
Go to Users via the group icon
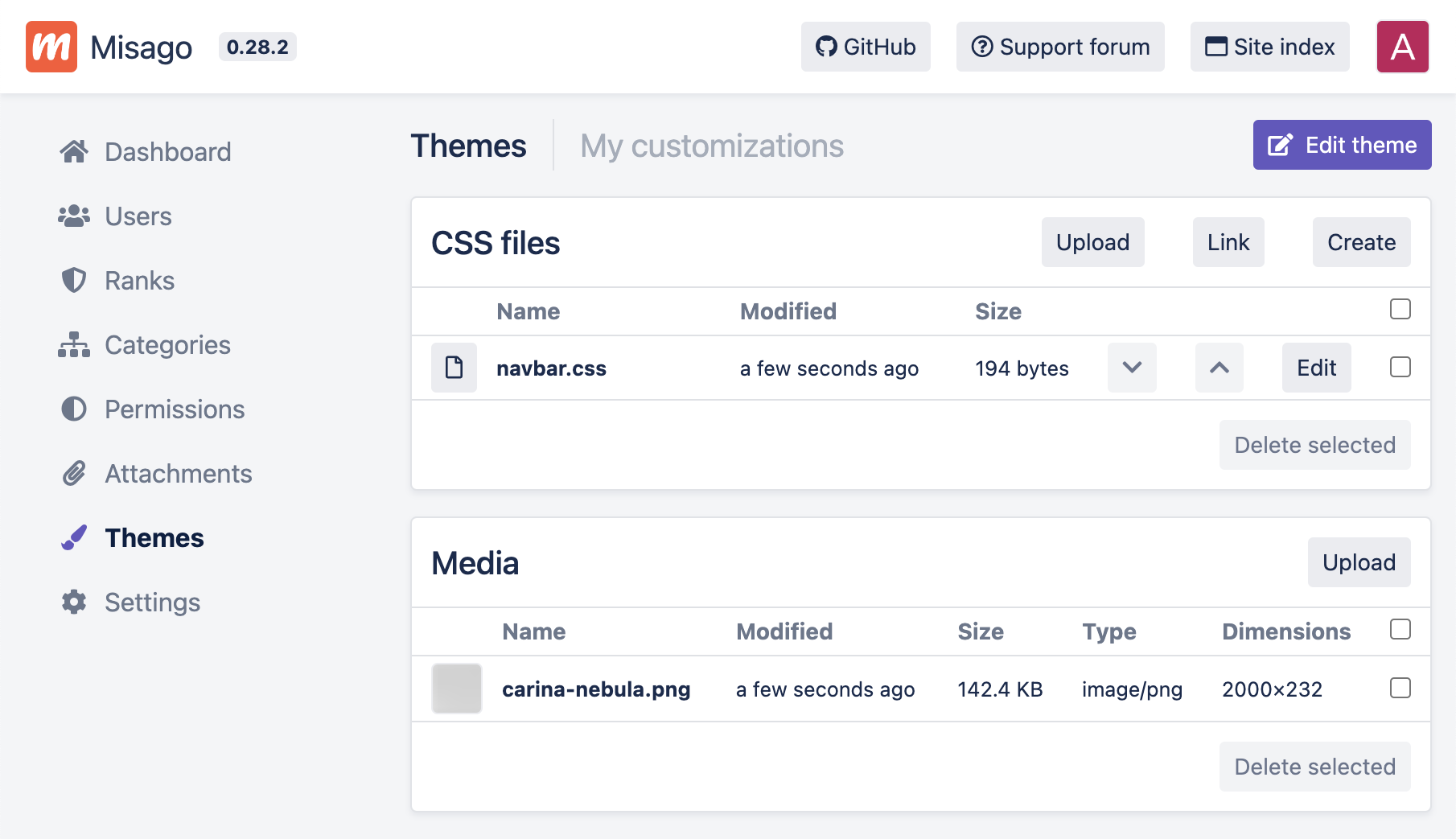(74, 216)
